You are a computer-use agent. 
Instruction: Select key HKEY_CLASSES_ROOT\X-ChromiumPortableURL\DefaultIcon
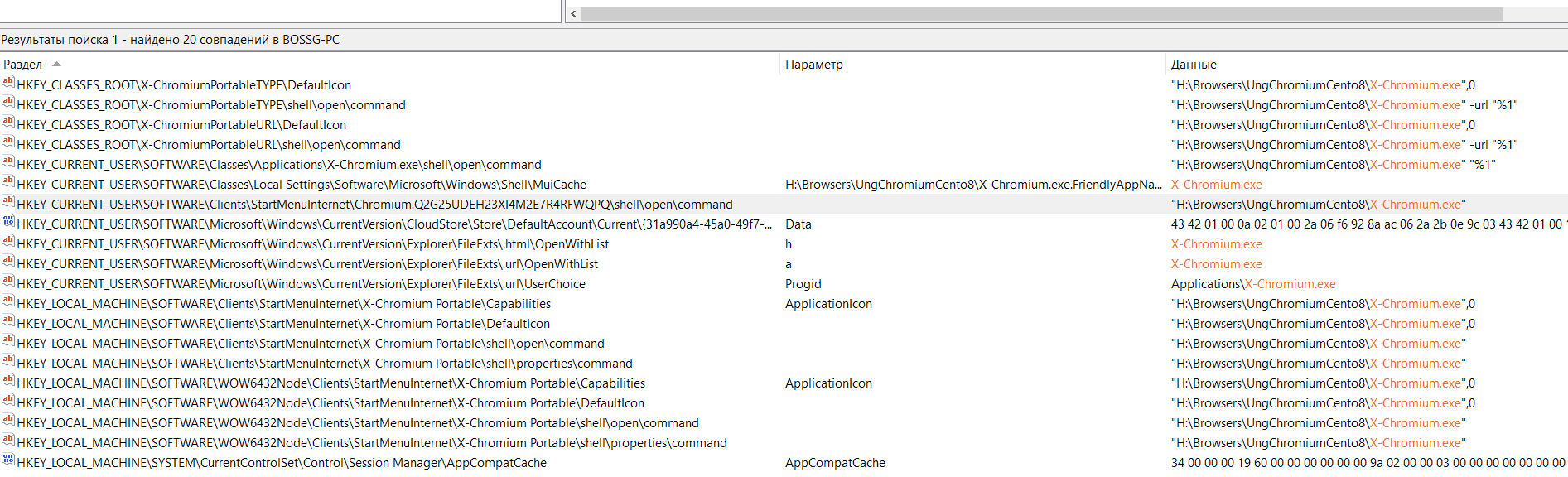pos(181,125)
